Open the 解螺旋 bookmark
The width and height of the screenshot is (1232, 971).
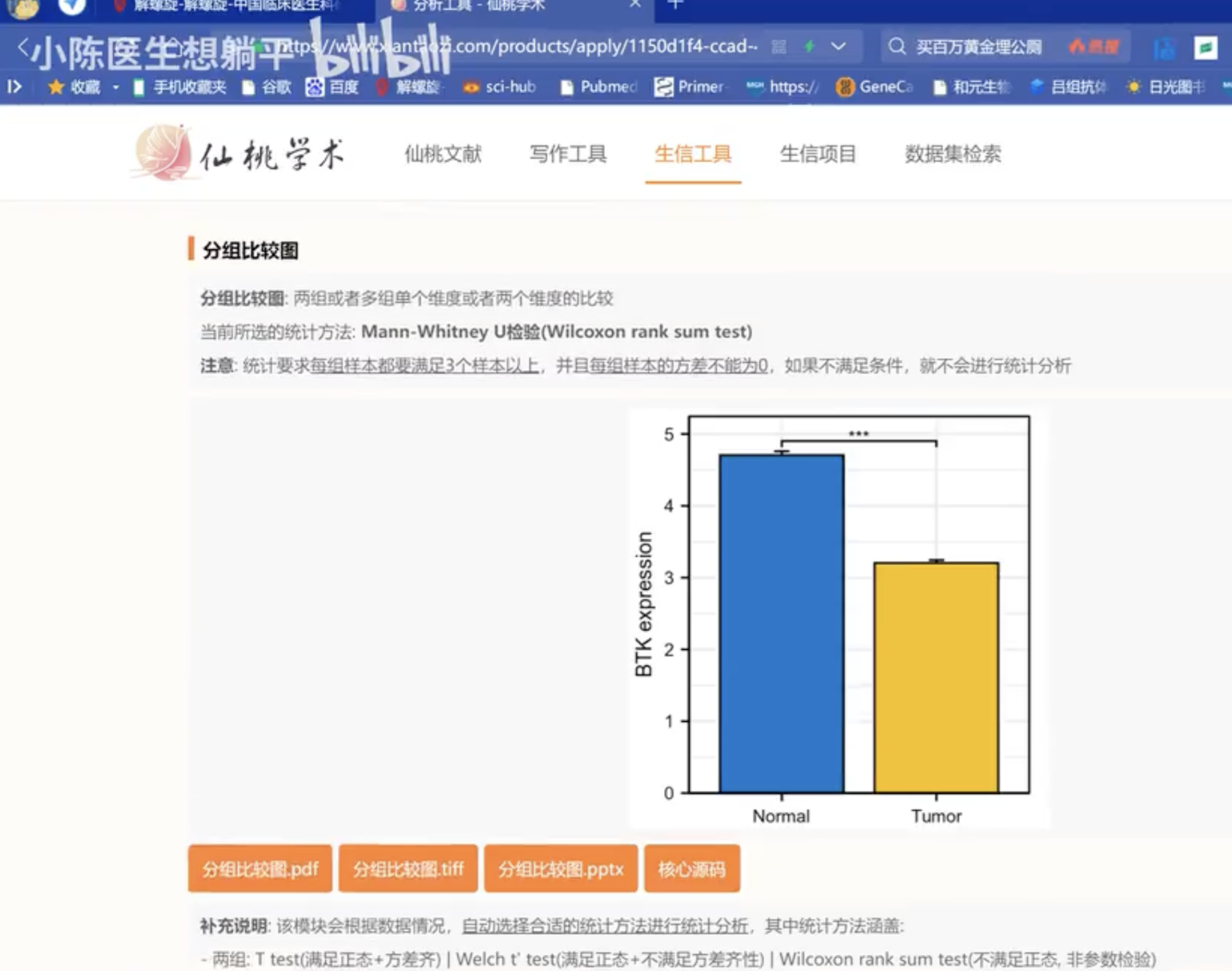click(x=409, y=87)
